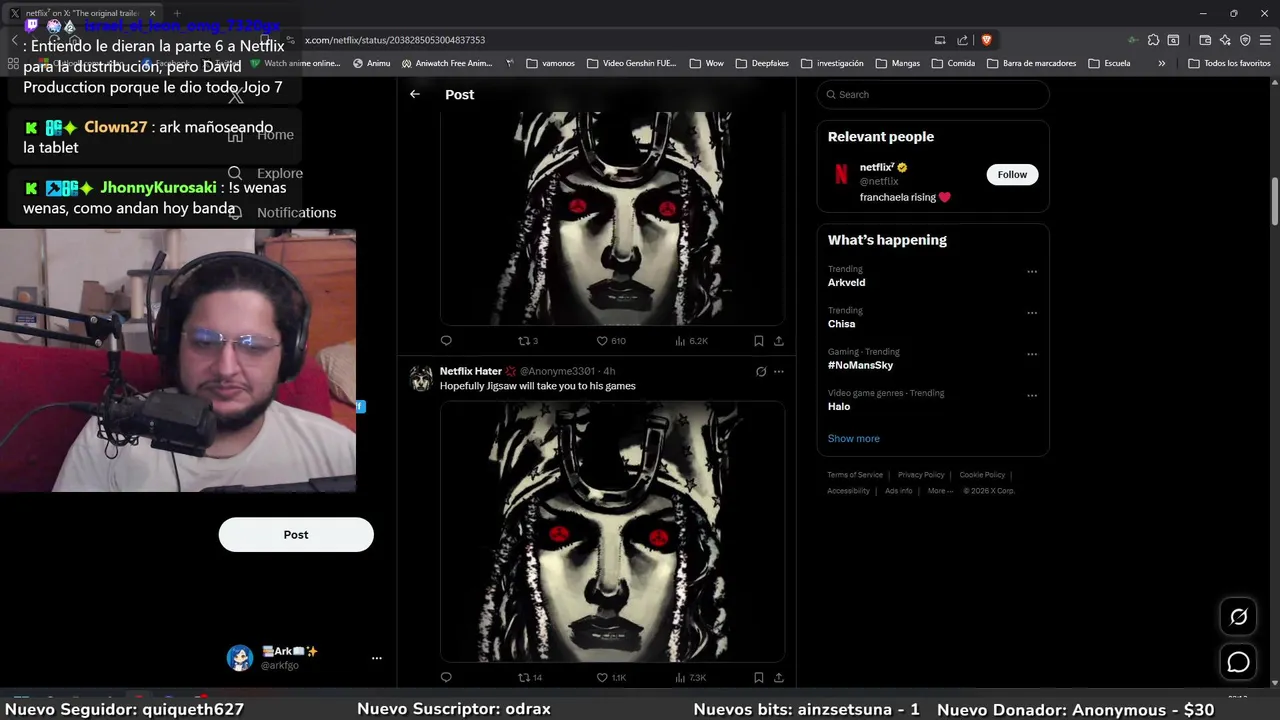Open the browser extensions puzzle icon
Image resolution: width=1280 pixels, height=720 pixels.
(x=1153, y=40)
